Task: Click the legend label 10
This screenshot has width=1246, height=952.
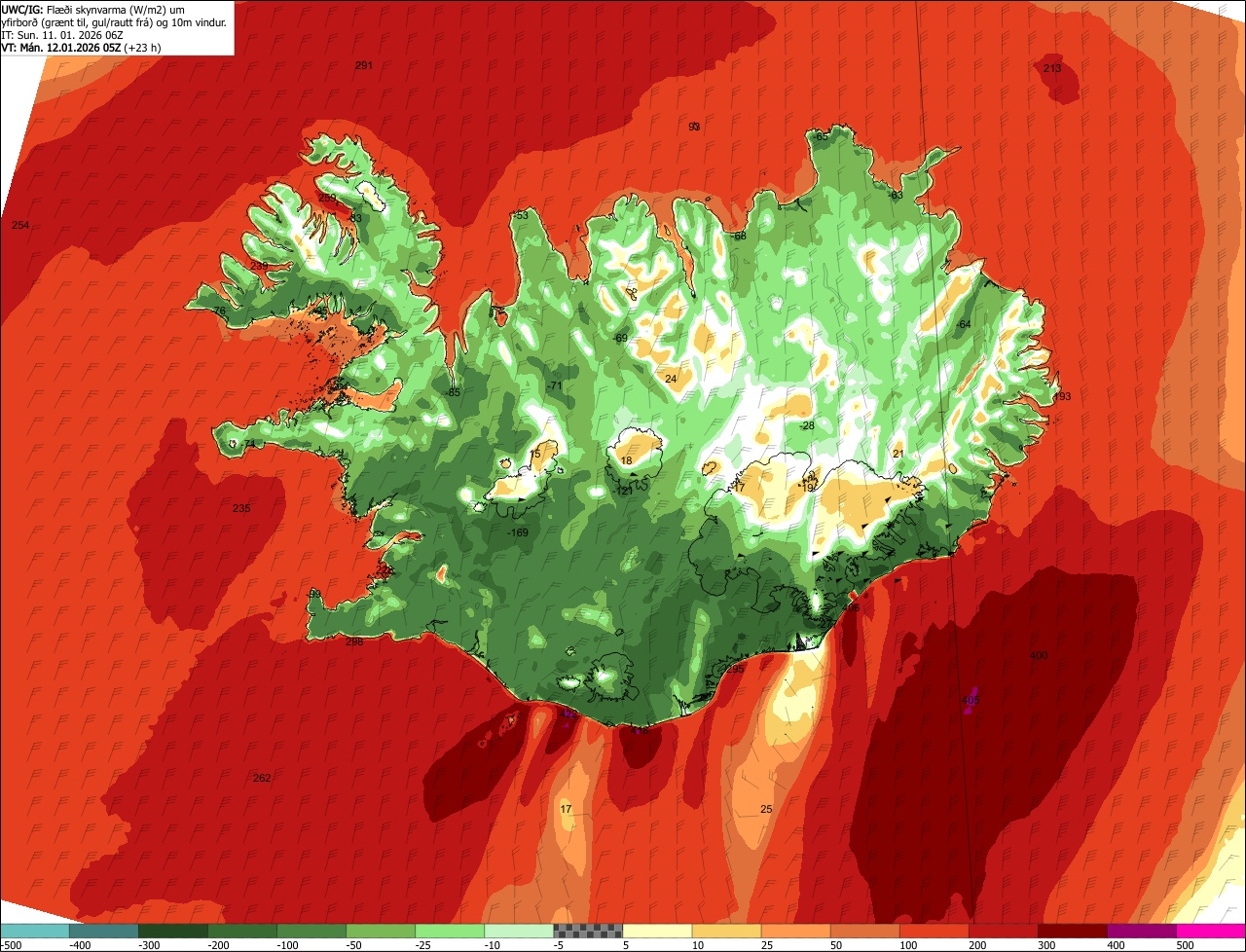Action: [699, 944]
